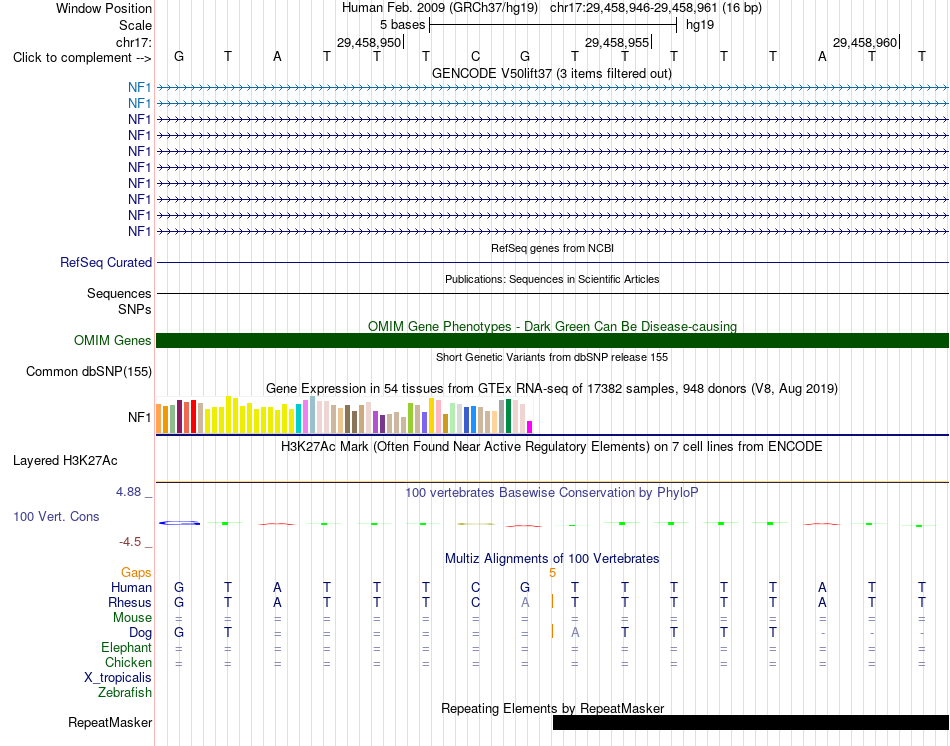
Task: Click the faded A in the Rhesus row
Action: tap(525, 602)
